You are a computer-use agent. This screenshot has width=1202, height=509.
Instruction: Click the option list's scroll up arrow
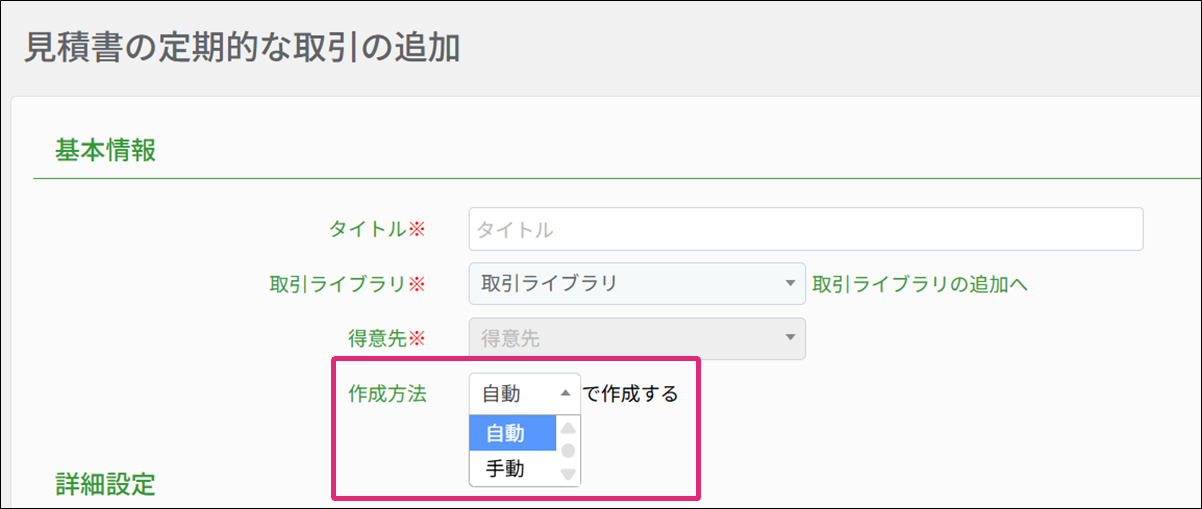tap(567, 428)
